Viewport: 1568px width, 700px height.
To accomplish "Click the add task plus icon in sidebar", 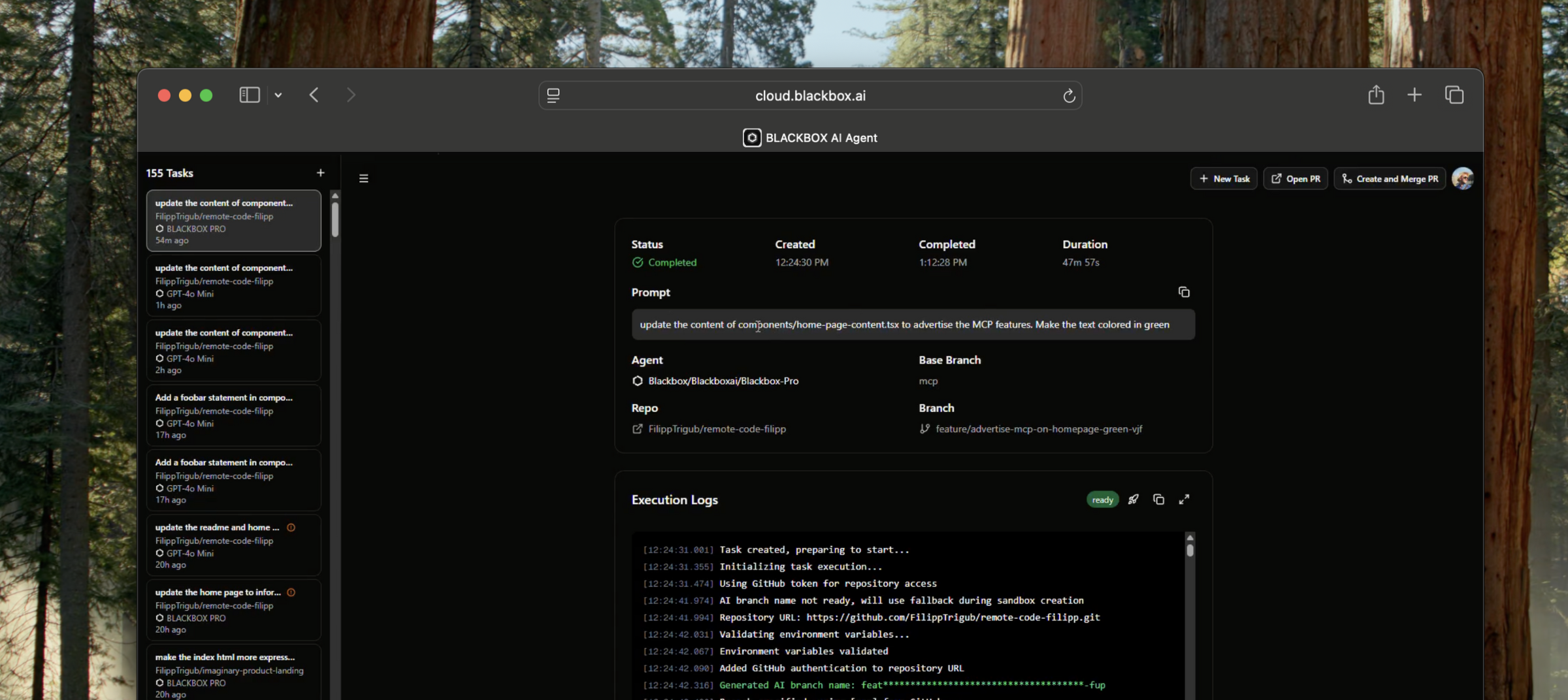I will pyautogui.click(x=320, y=173).
